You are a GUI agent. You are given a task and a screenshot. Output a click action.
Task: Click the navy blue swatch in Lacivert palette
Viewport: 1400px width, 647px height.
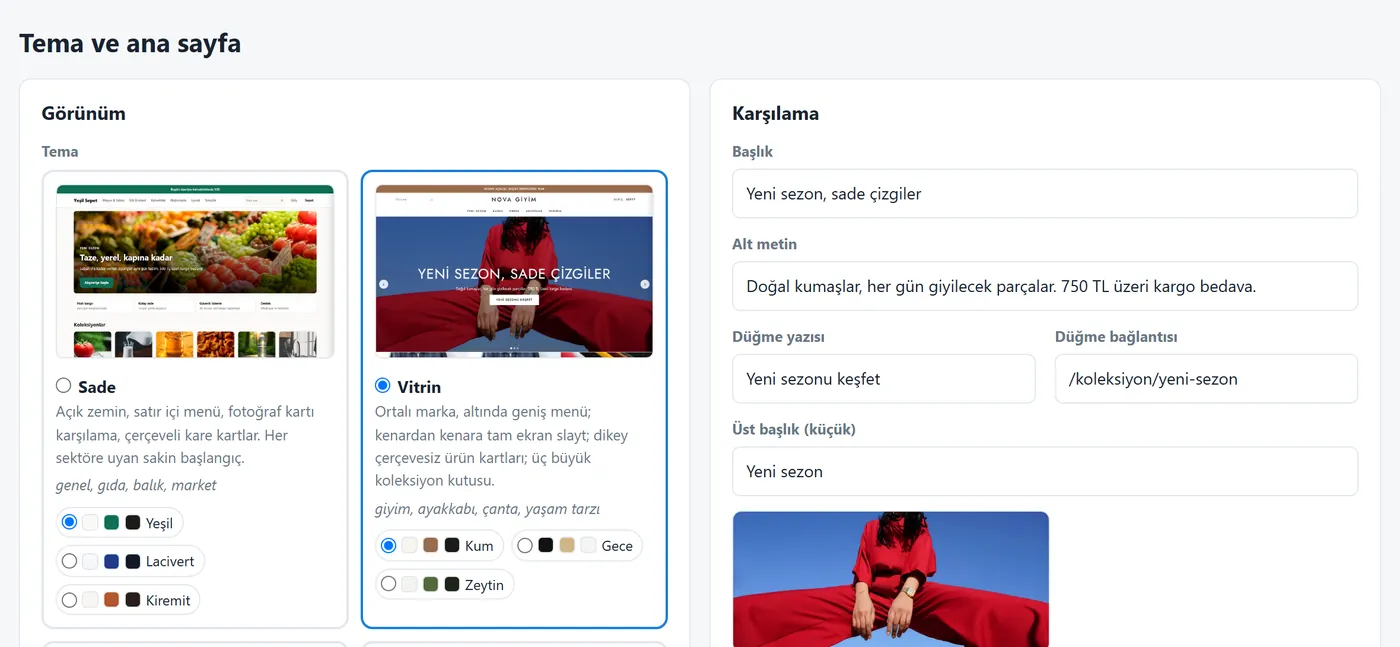tap(111, 561)
